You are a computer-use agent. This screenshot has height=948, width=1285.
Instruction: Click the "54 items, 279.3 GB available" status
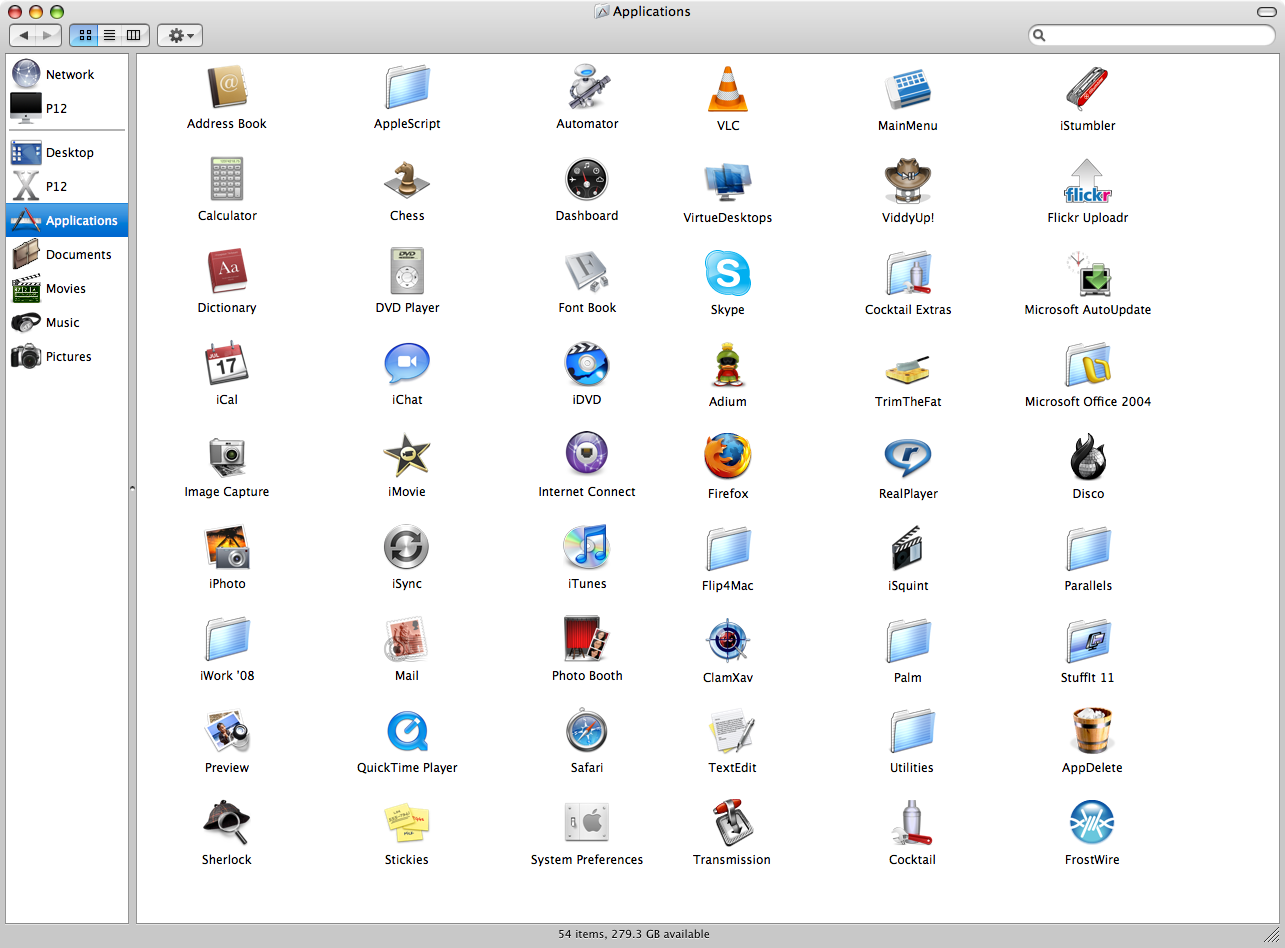pos(634,934)
